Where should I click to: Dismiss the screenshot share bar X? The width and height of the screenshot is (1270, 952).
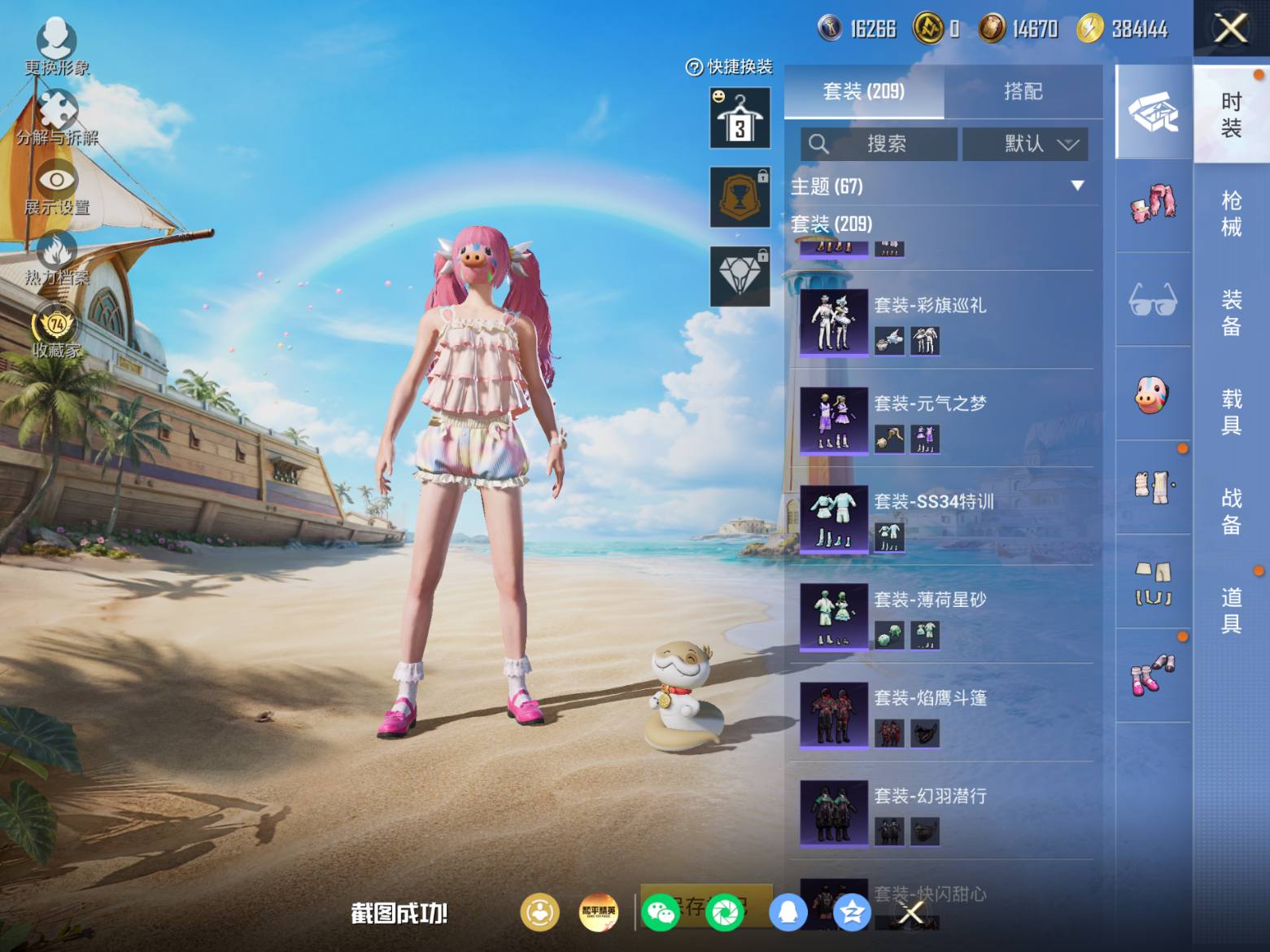coord(910,913)
